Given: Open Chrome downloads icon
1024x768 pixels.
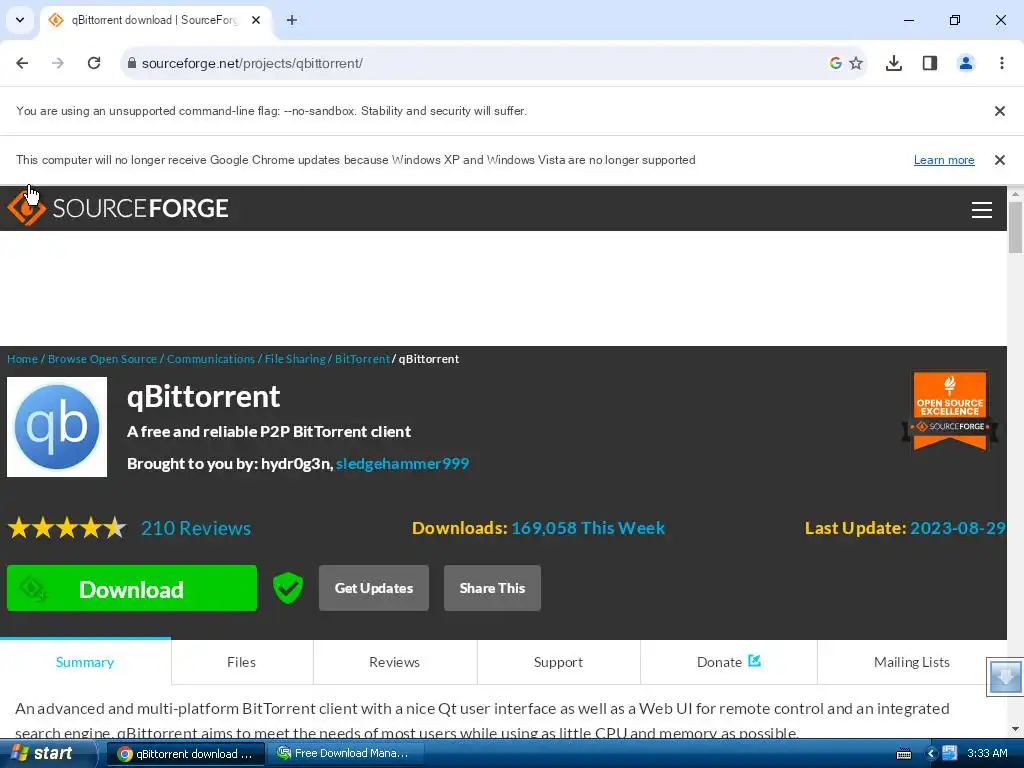Looking at the screenshot, I should click(894, 63).
